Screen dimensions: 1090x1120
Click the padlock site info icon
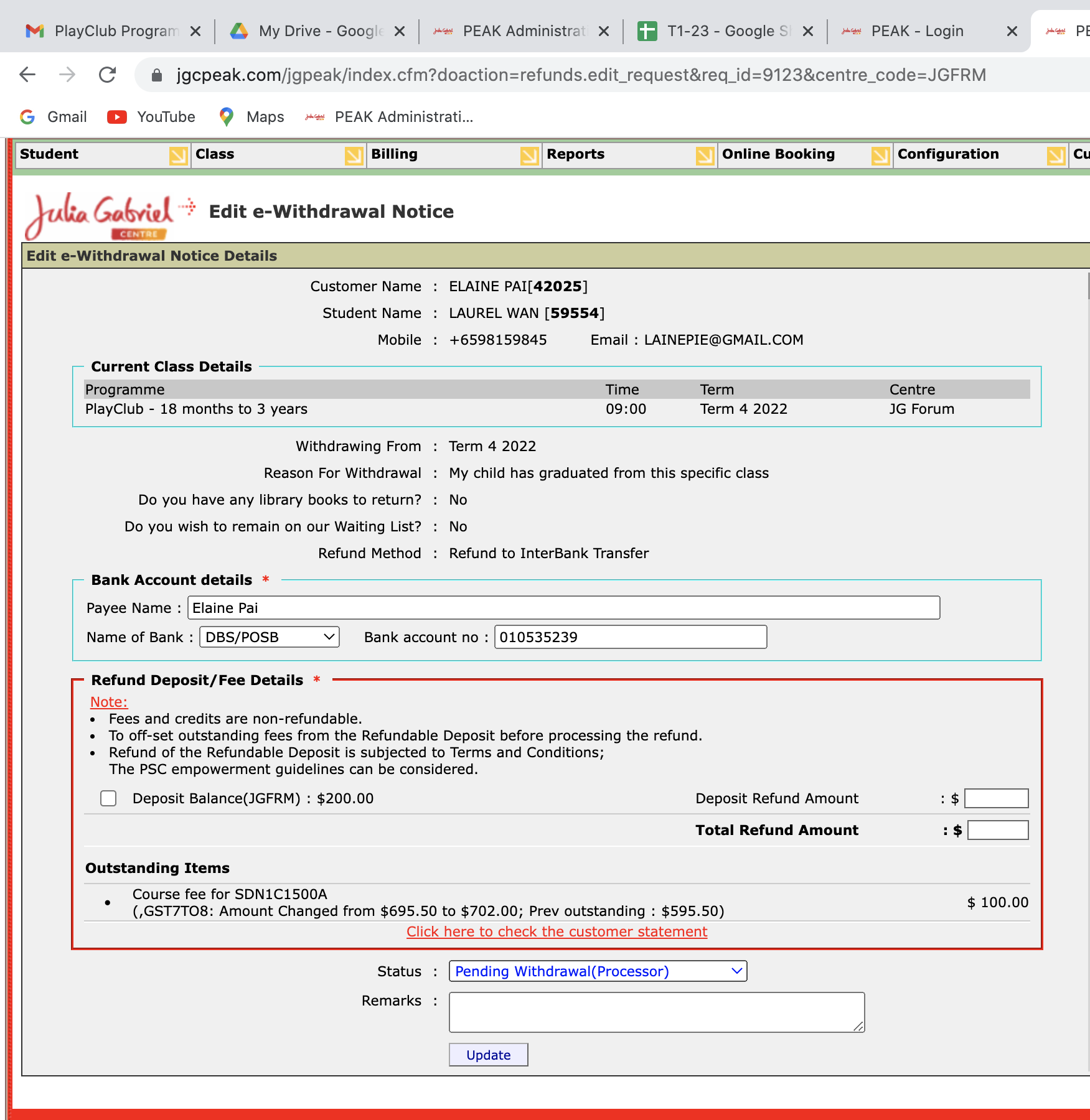157,75
